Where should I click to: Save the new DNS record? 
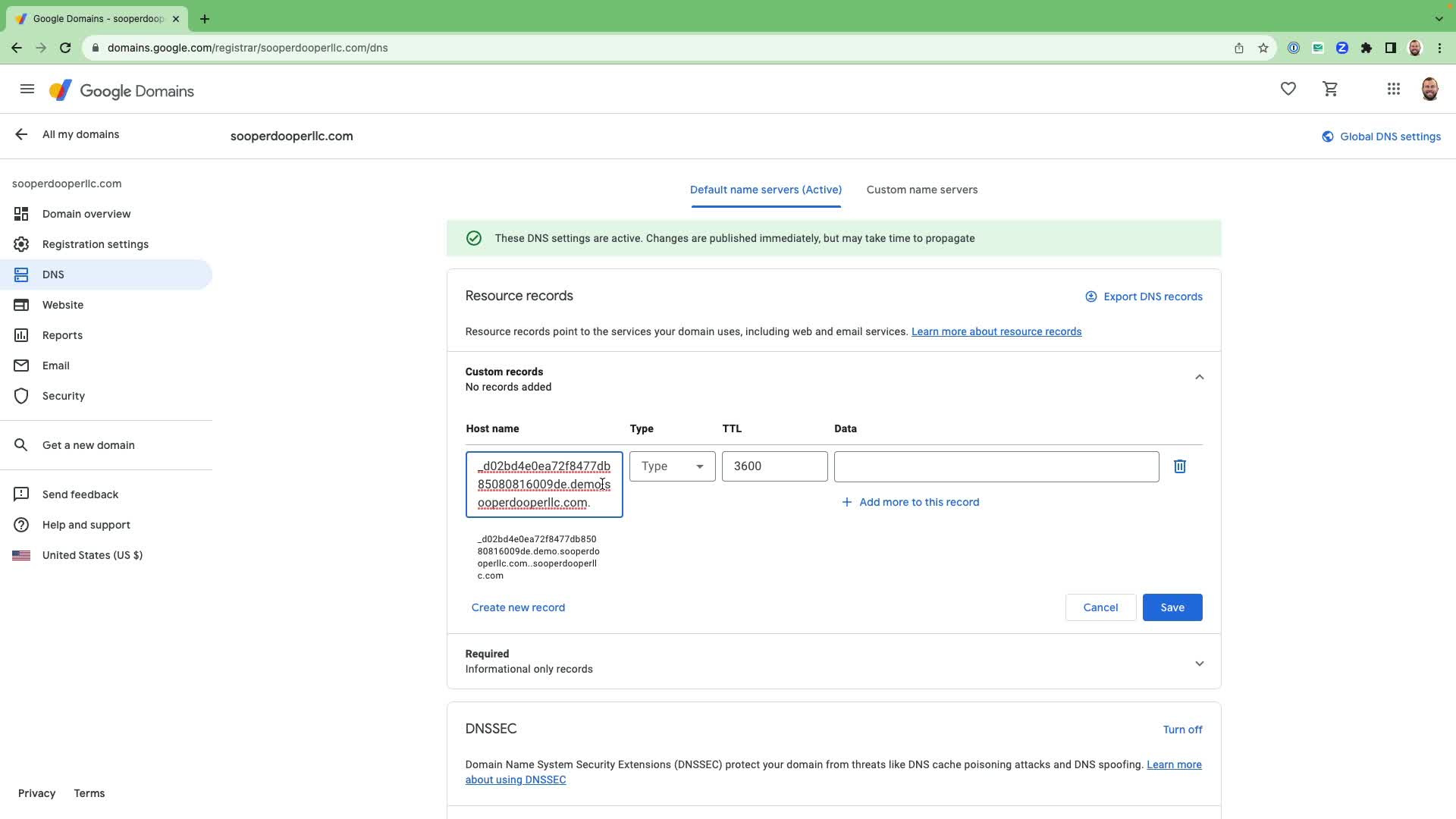[1172, 607]
